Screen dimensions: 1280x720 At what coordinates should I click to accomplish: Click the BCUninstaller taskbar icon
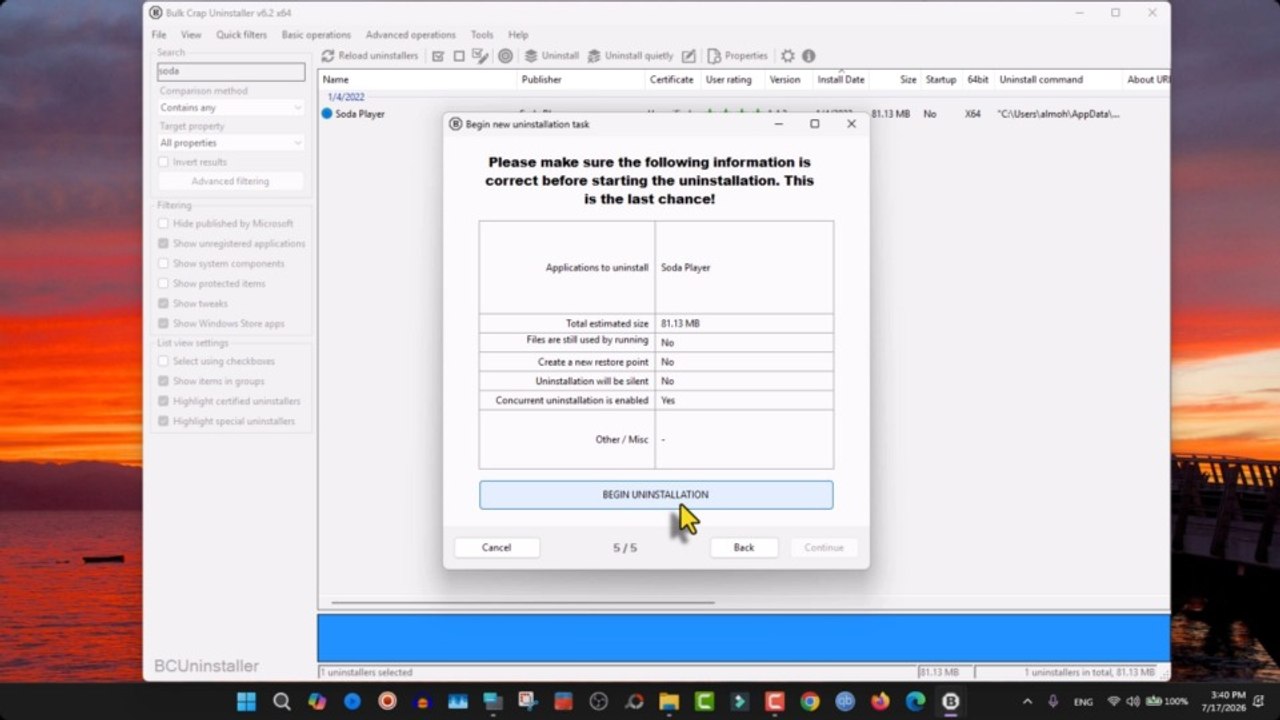pyautogui.click(x=950, y=702)
